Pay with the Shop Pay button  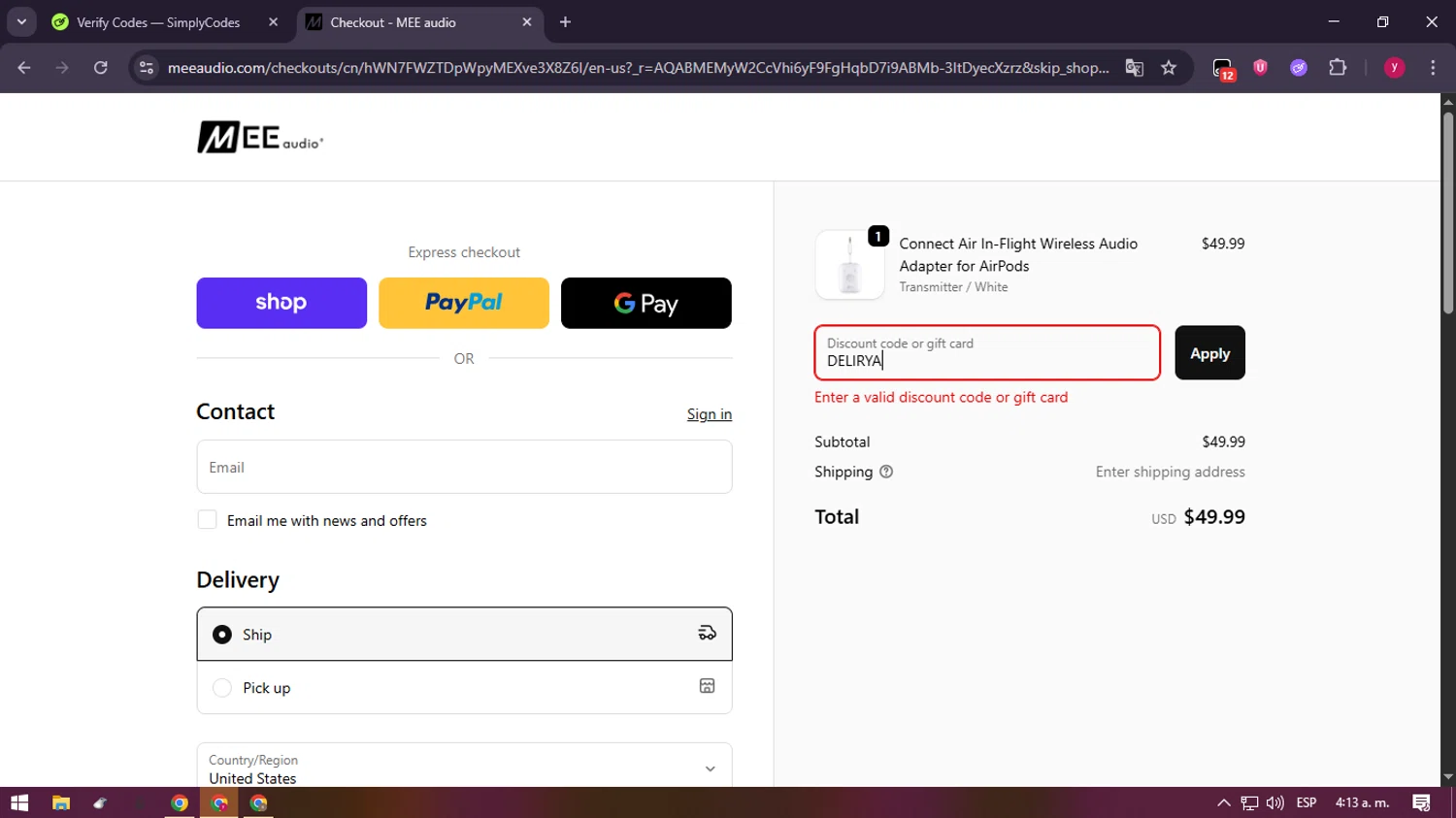[x=281, y=303]
